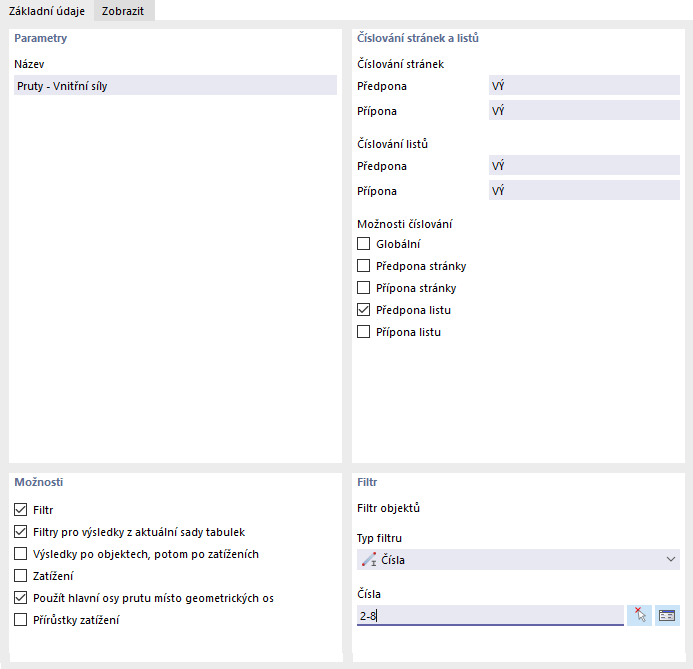
Task: Focus the sheet numbering Přípona field
Action: coord(583,191)
